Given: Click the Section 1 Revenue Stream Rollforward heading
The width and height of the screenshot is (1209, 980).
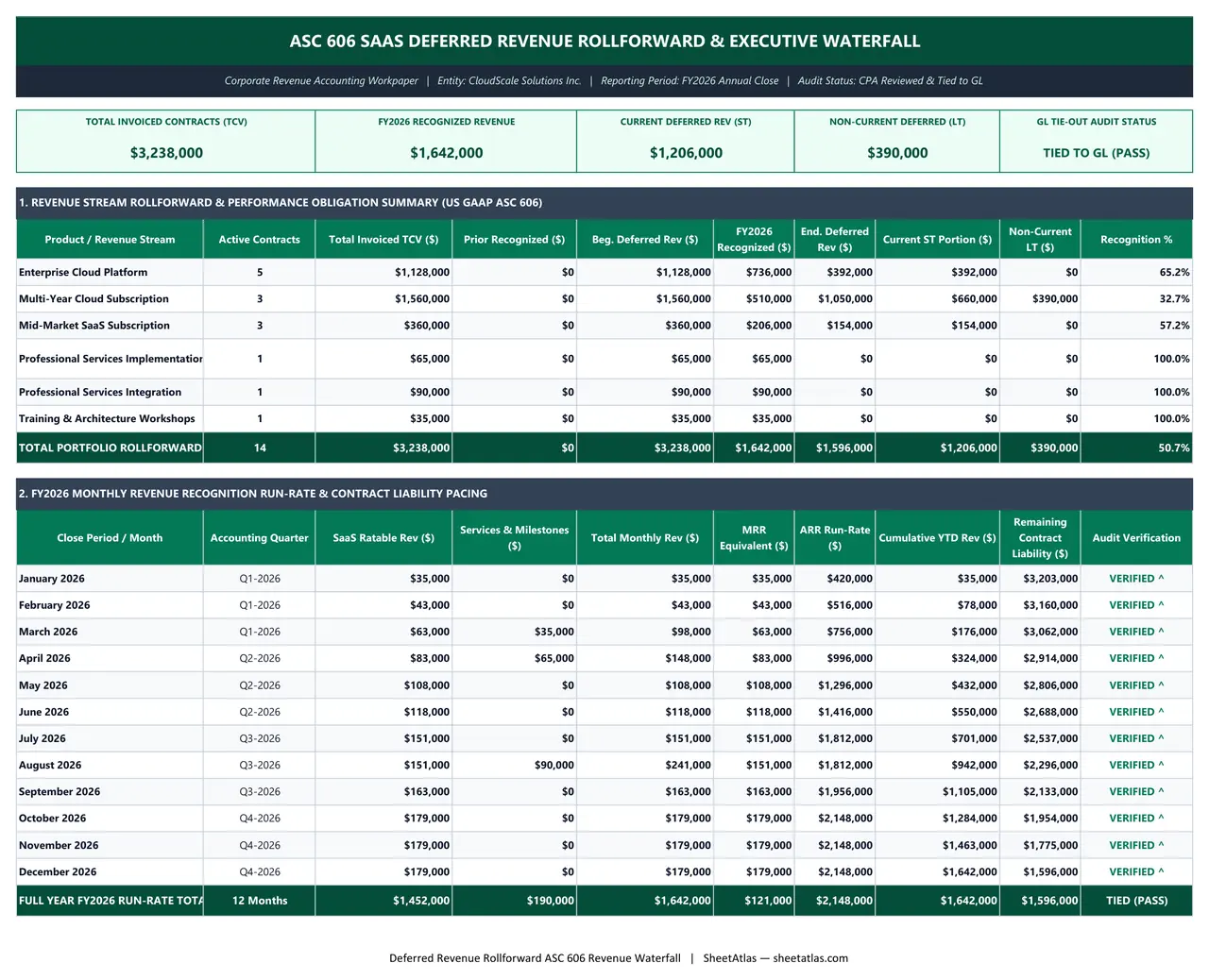Looking at the screenshot, I should 281,202.
